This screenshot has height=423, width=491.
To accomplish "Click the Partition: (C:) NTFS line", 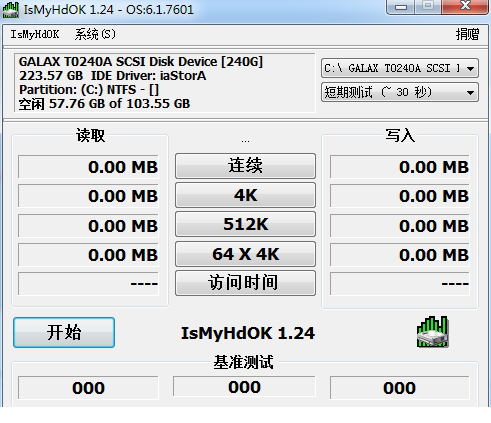I will [89, 90].
